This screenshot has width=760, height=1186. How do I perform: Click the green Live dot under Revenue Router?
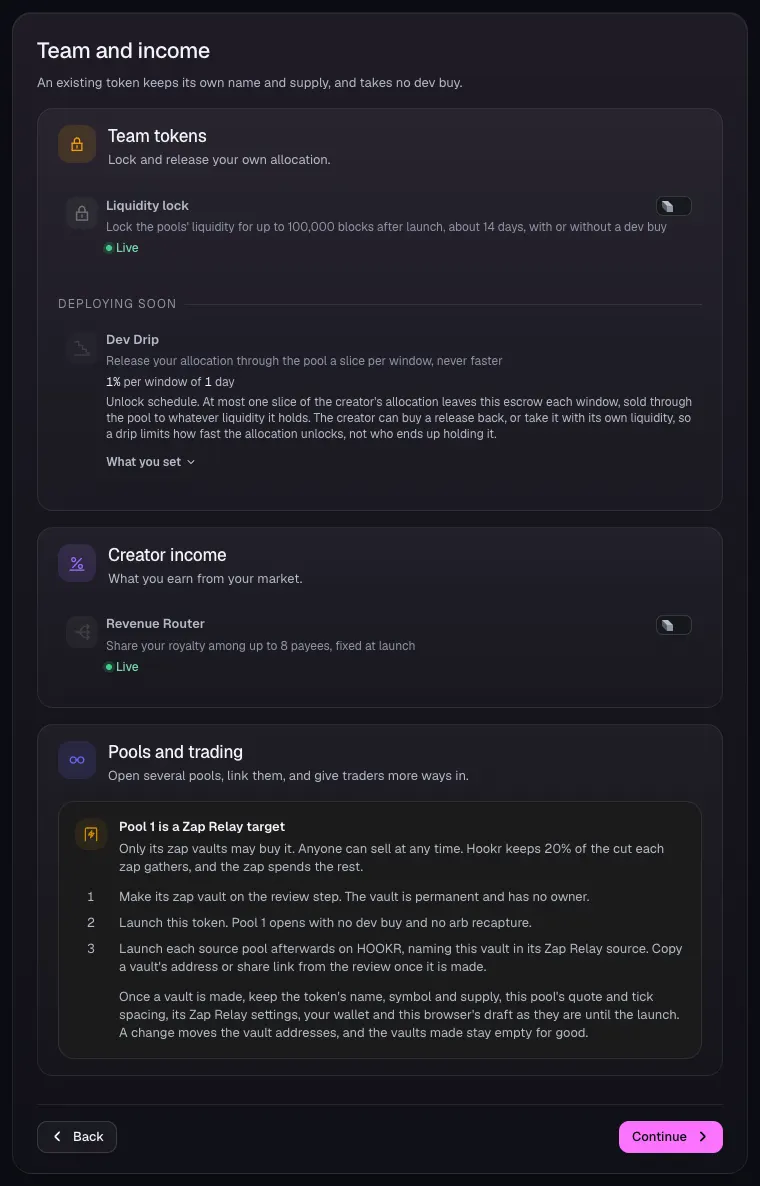click(109, 667)
